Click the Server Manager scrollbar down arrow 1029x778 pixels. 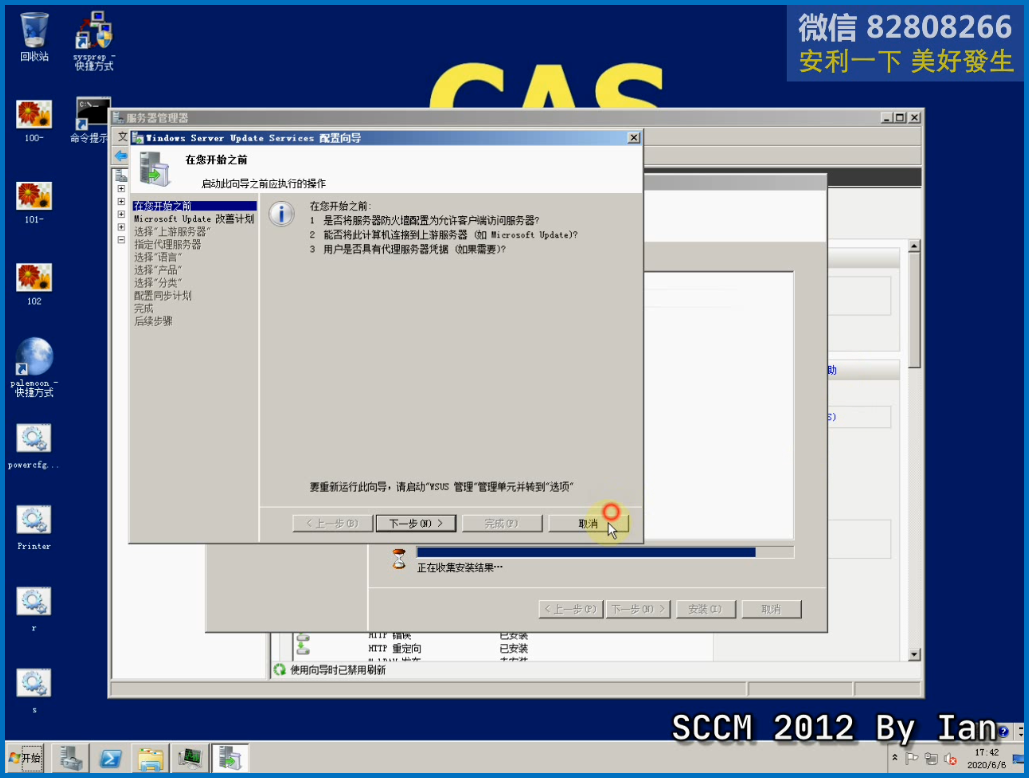point(914,655)
